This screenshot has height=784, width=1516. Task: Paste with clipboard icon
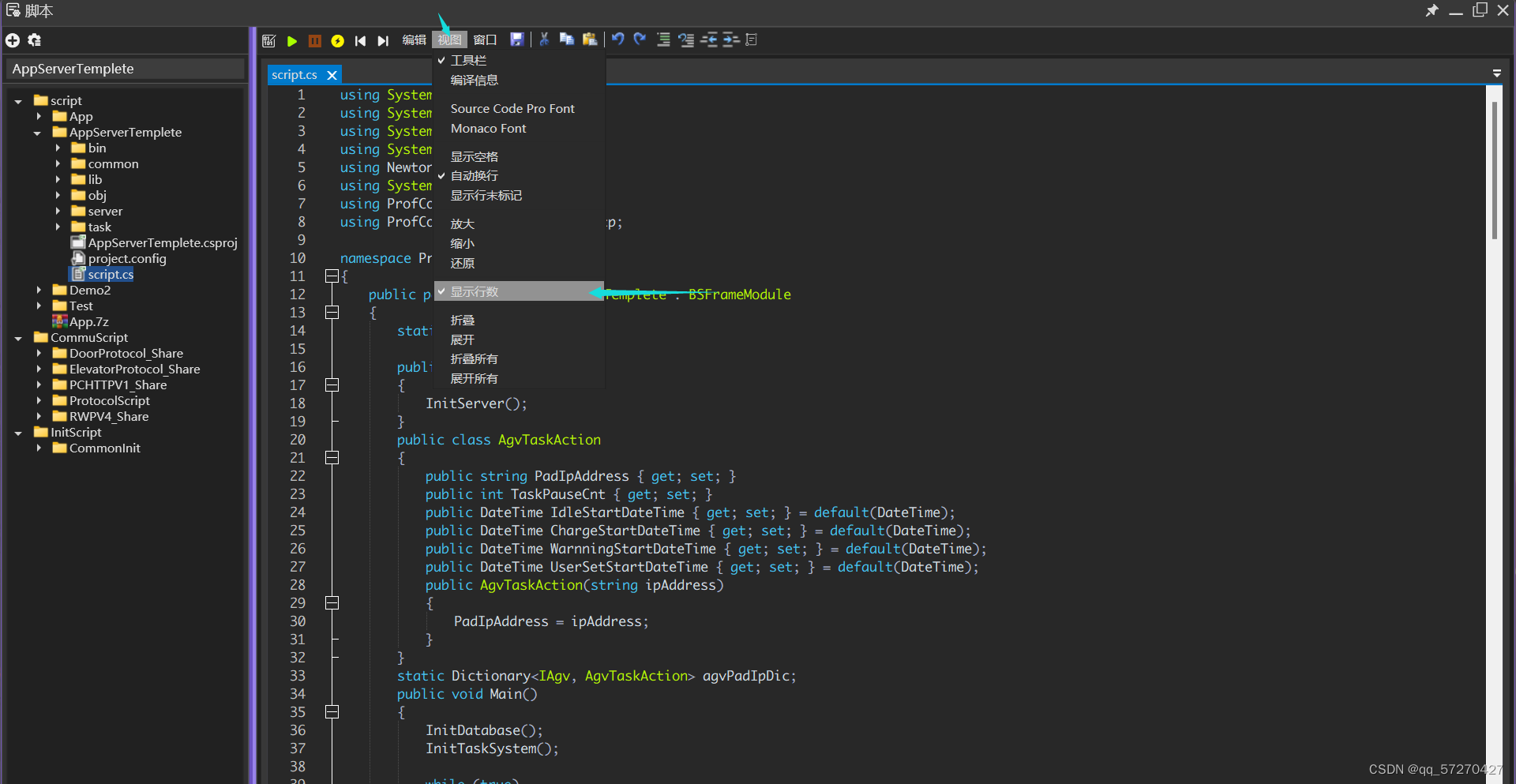[x=590, y=39]
